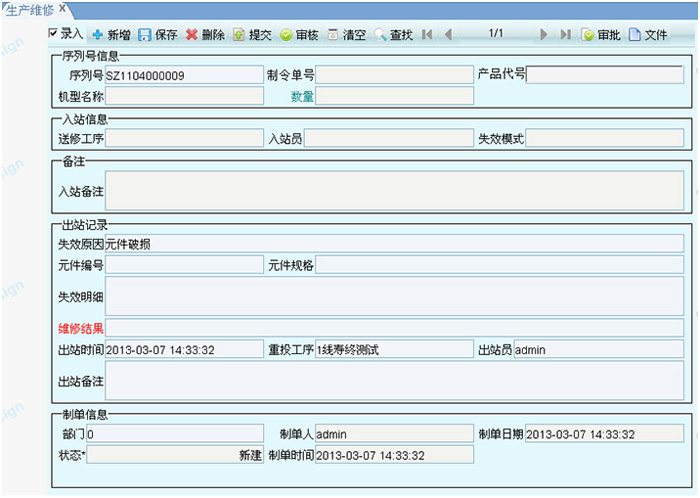Click the 提交 (submit) toolbar icon

pyautogui.click(x=239, y=35)
